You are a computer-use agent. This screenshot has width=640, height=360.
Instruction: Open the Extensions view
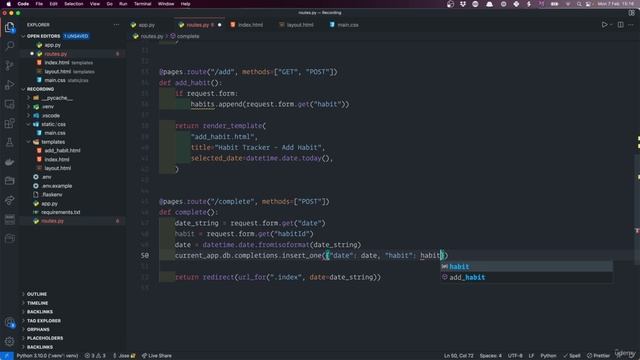click(9, 123)
